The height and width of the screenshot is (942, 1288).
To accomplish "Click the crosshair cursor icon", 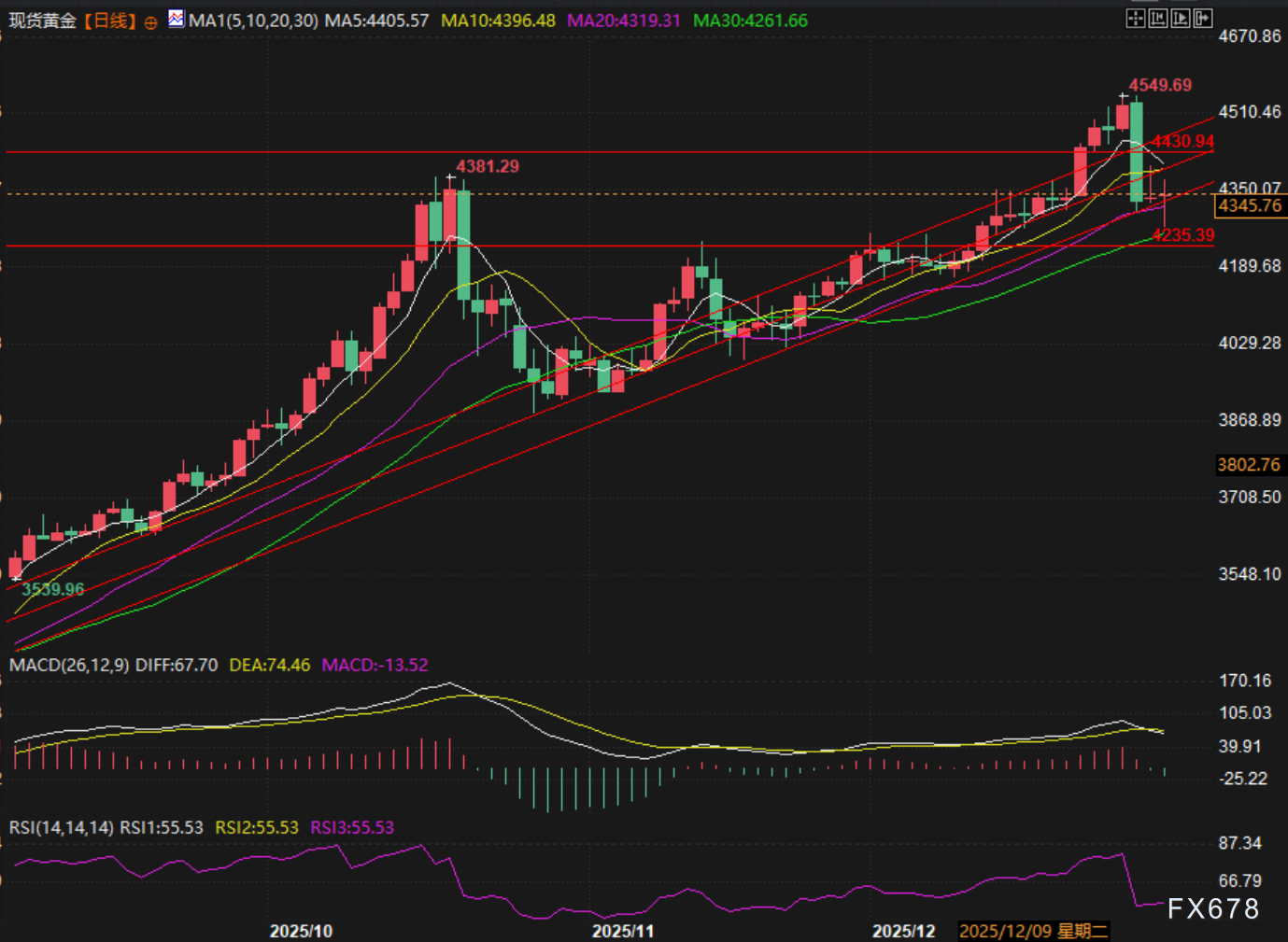I will coord(1135,18).
